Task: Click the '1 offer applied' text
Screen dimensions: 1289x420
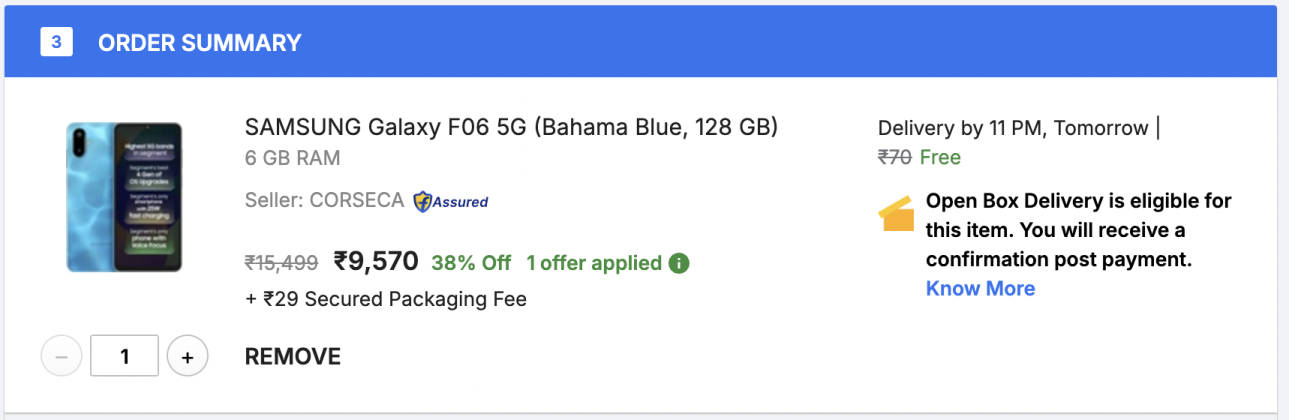Action: click(x=594, y=263)
